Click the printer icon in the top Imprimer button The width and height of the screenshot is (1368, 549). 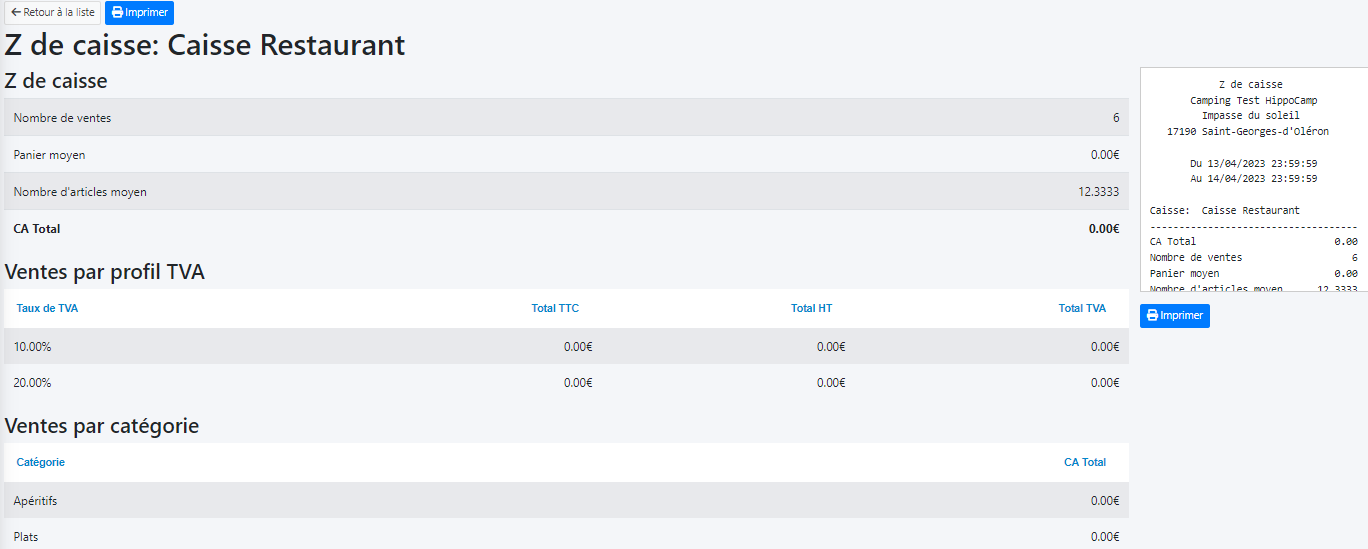click(117, 13)
